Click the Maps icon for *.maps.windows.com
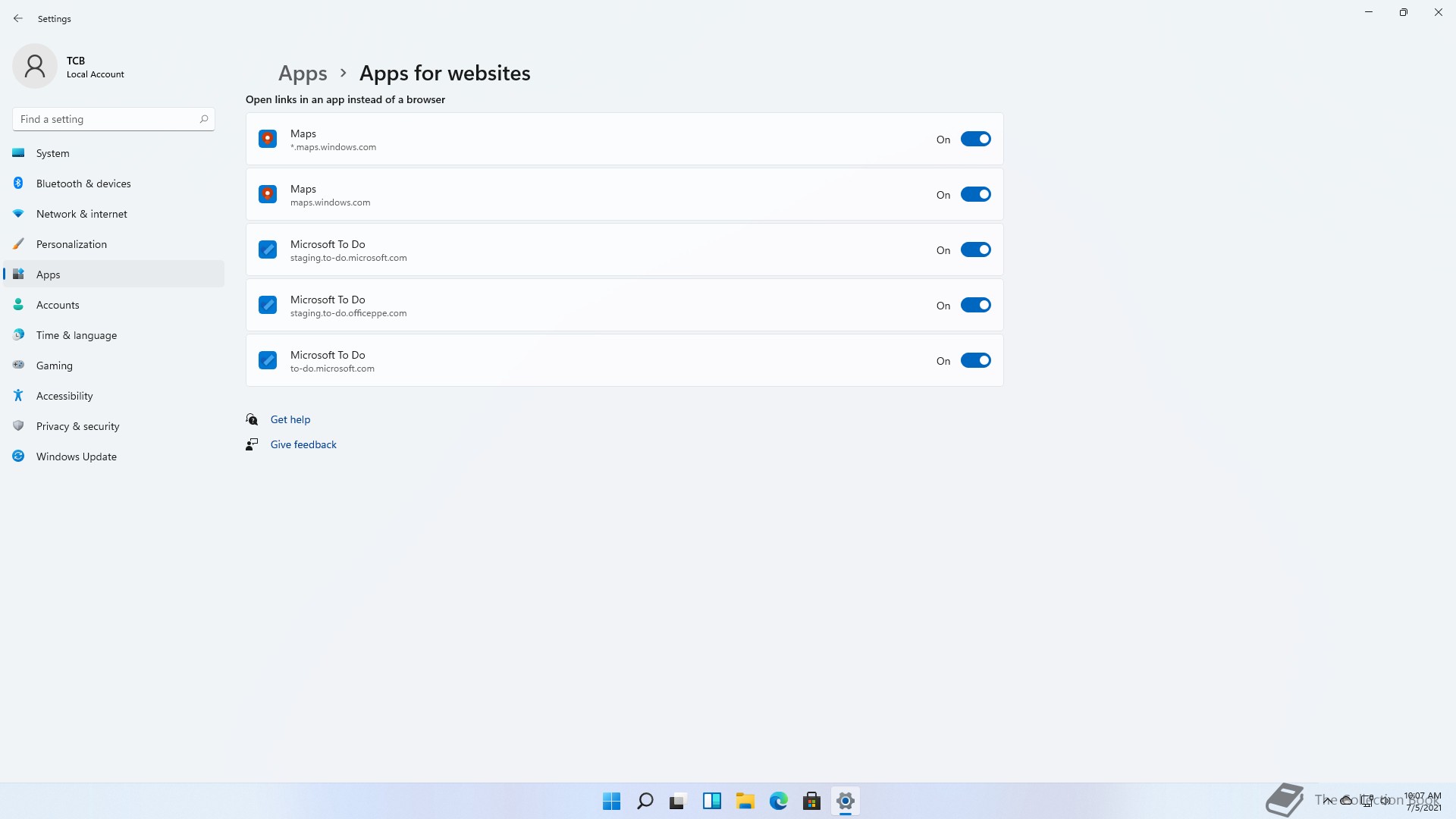 pos(268,139)
